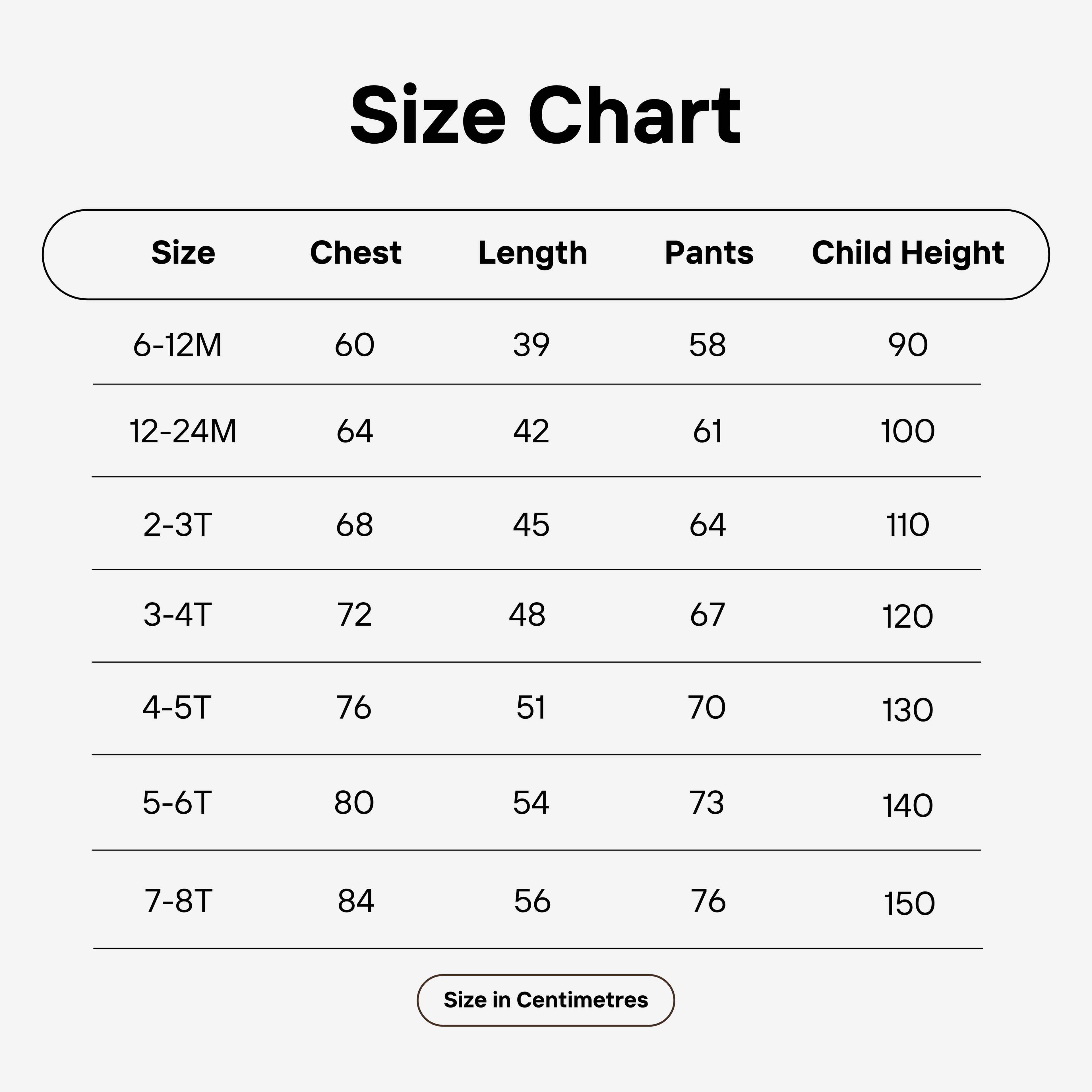Select the Size column header
This screenshot has width=1092, height=1092.
(x=183, y=253)
